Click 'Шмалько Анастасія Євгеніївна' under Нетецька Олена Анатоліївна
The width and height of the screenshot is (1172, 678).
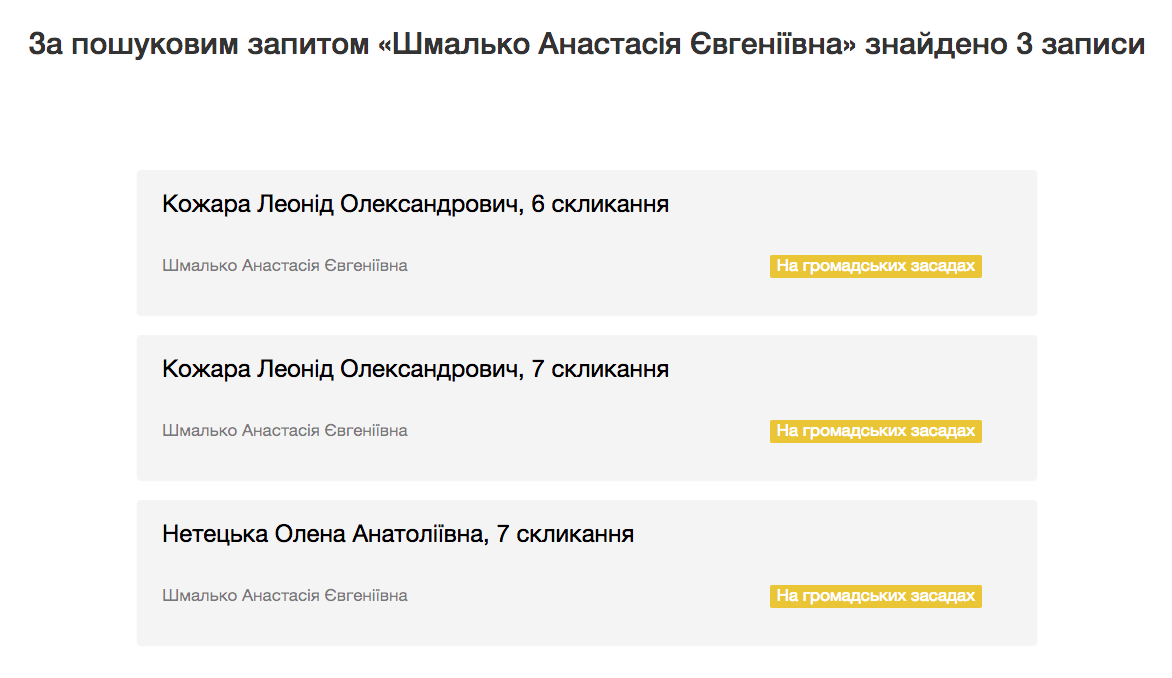coord(285,596)
